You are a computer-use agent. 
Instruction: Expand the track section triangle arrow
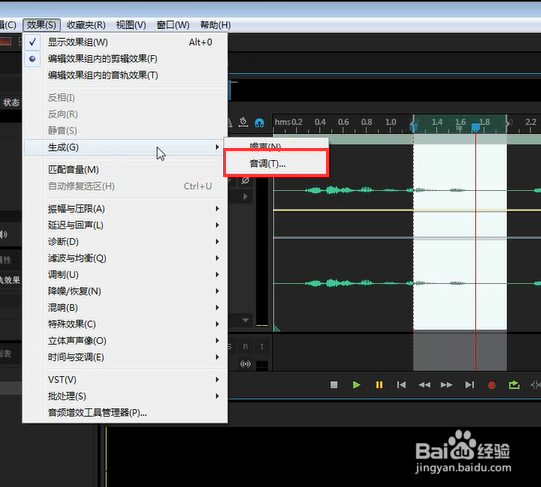(245, 196)
